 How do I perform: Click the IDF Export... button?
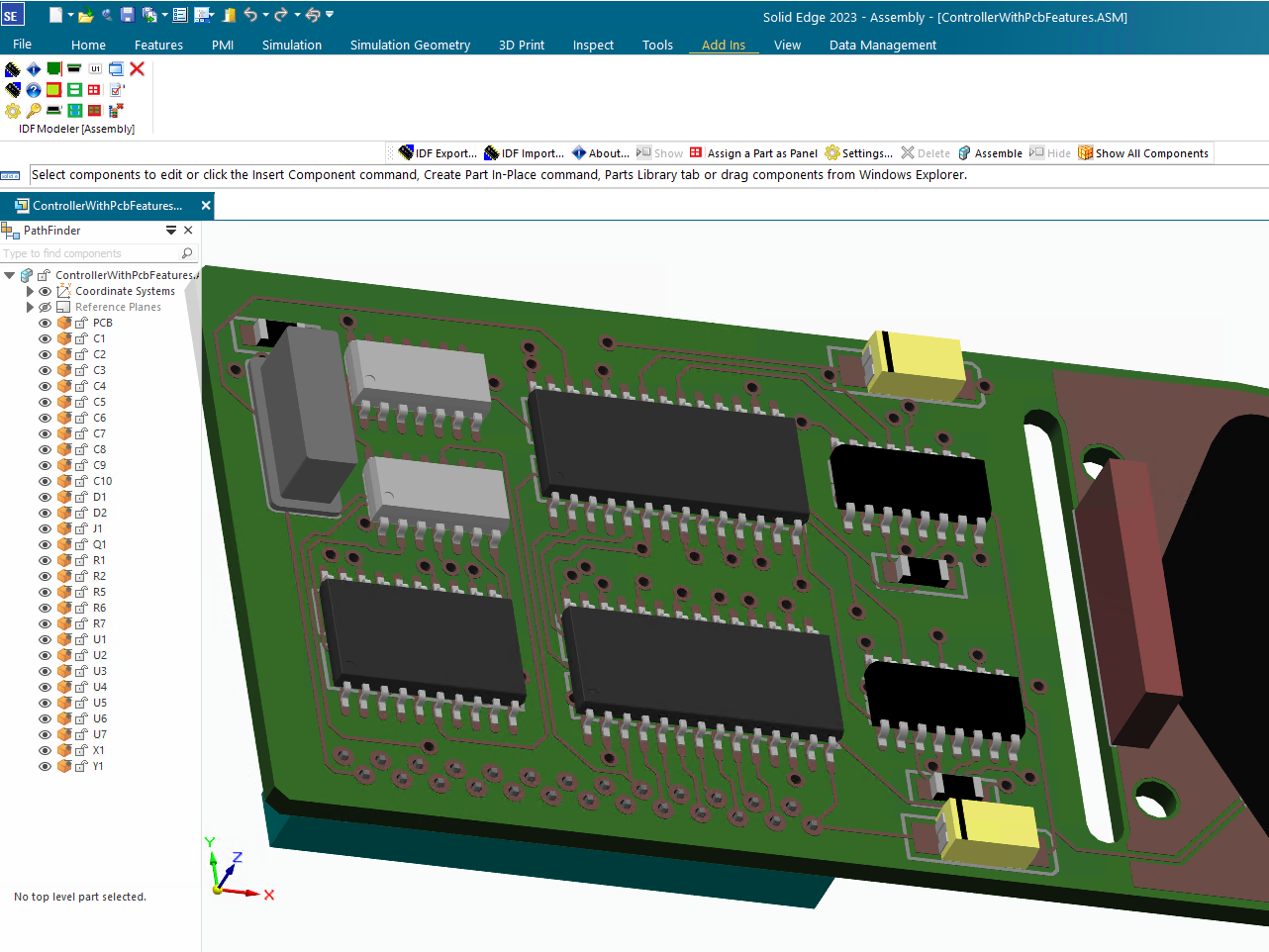(438, 153)
